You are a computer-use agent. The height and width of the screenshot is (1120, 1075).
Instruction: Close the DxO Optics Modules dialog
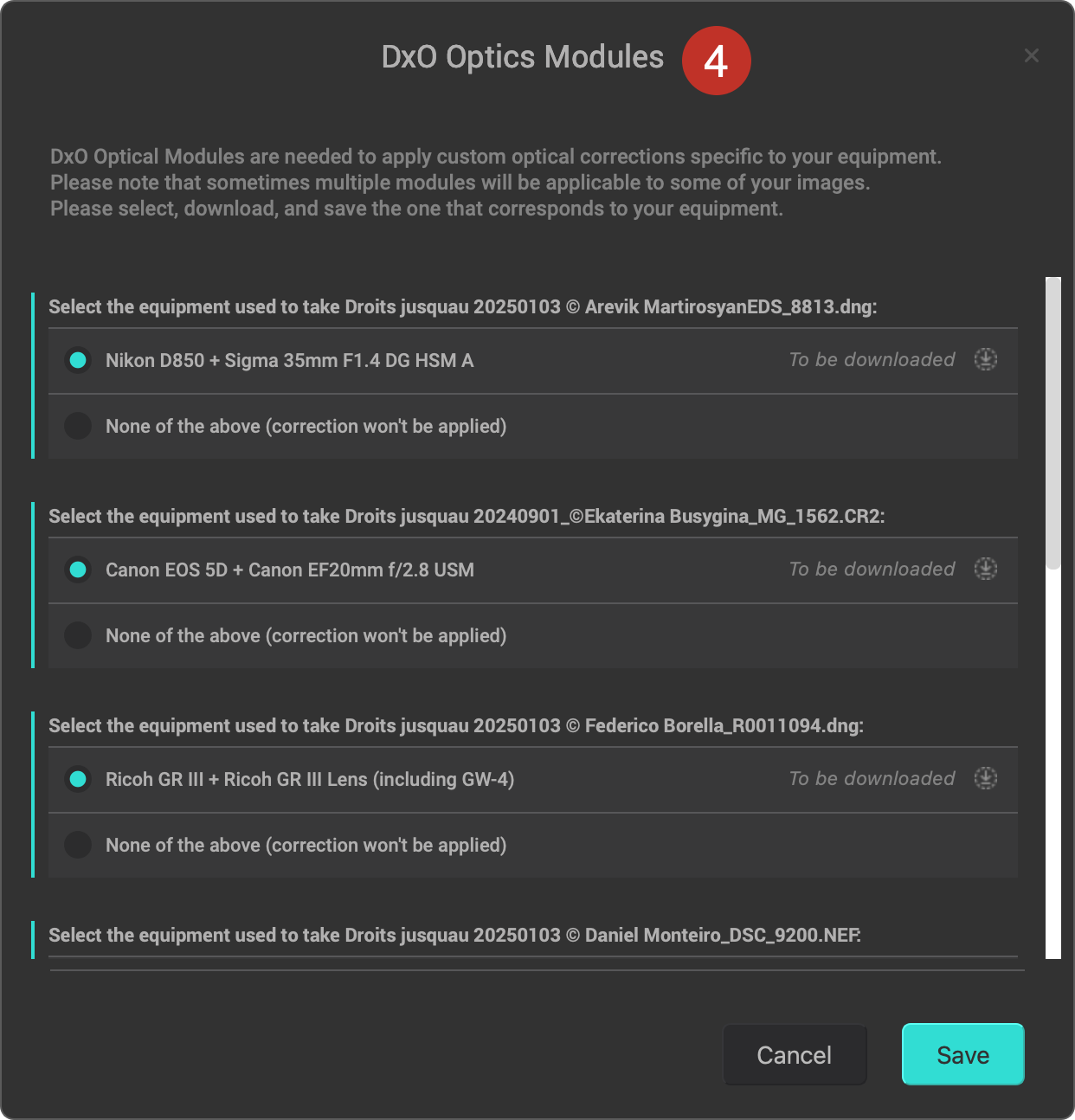[x=1032, y=55]
